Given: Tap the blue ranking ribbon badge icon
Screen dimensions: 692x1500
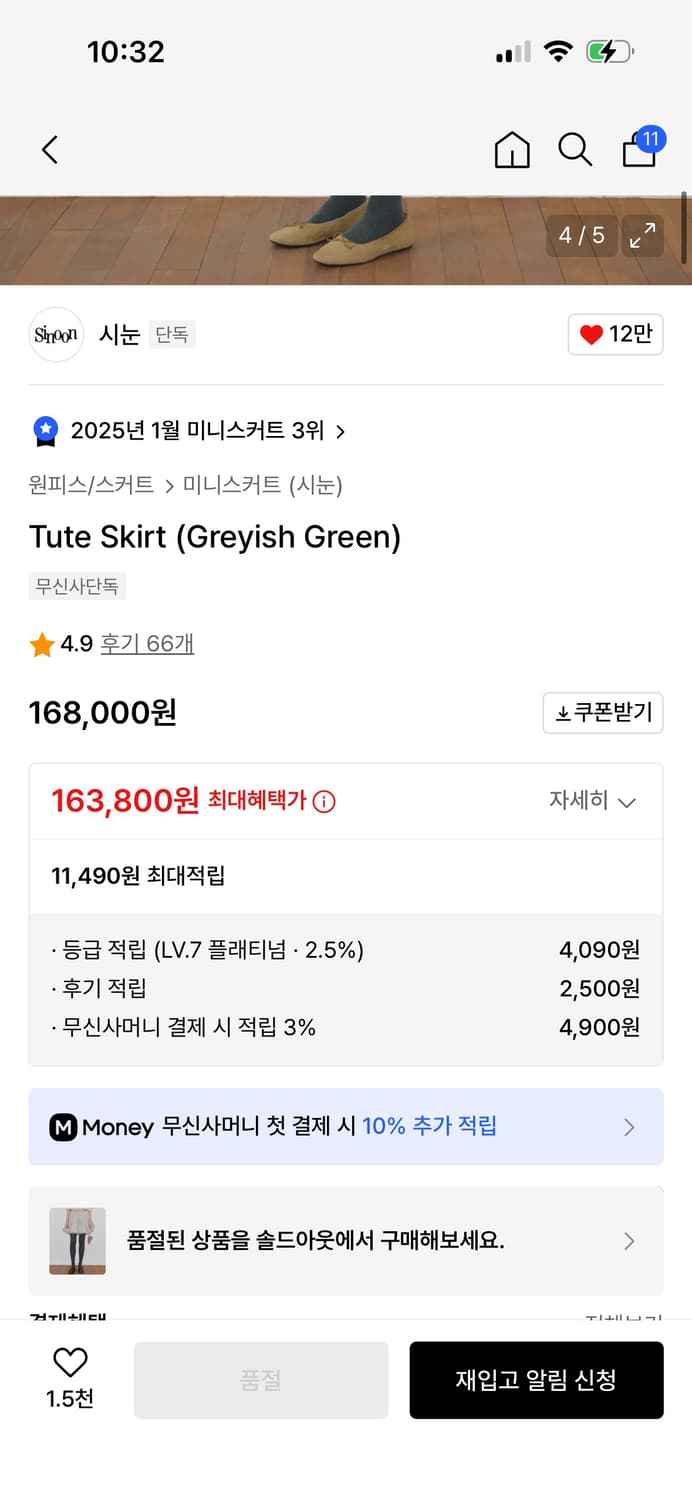Looking at the screenshot, I should [x=44, y=430].
